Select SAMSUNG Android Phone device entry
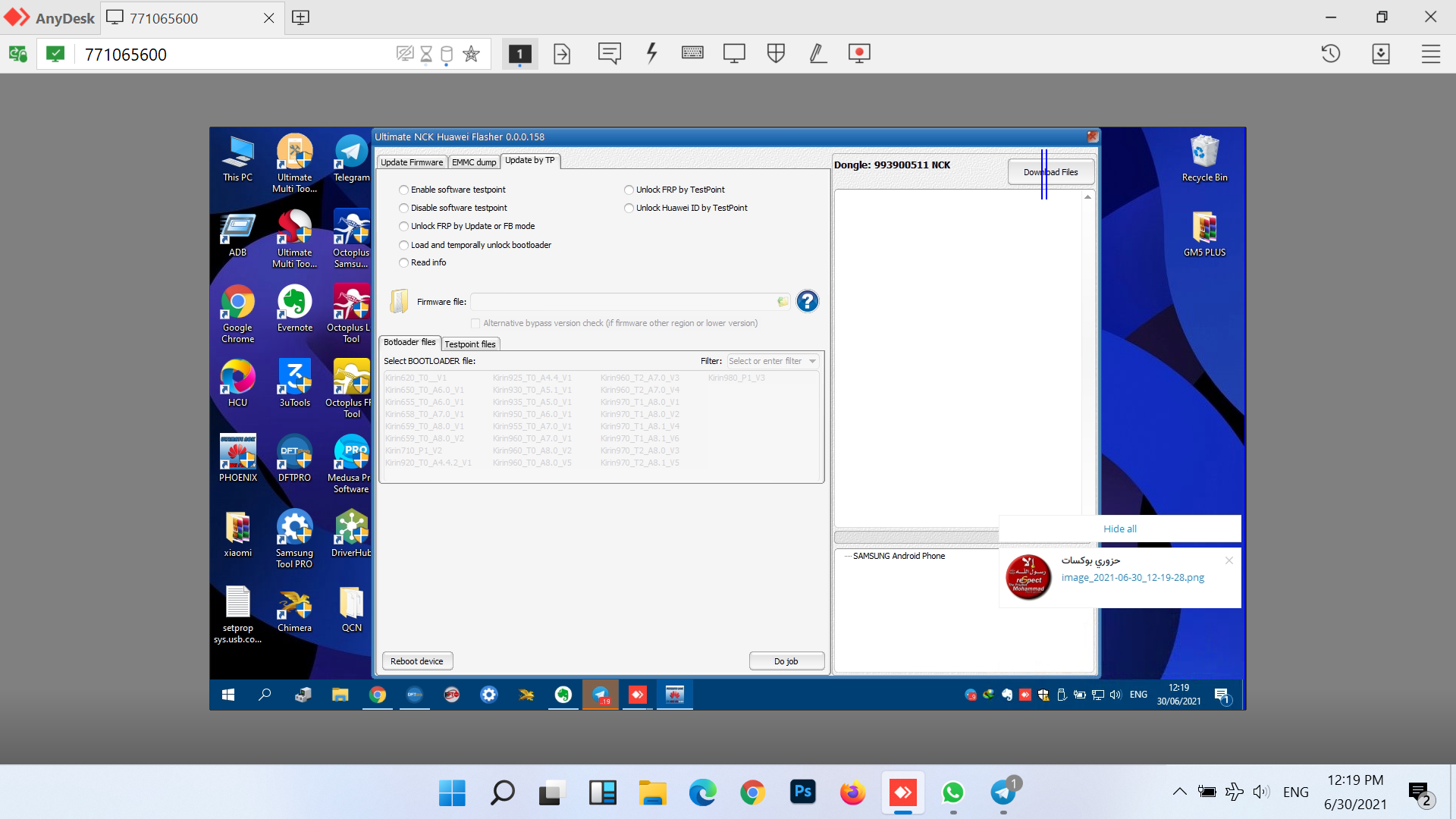 [899, 556]
